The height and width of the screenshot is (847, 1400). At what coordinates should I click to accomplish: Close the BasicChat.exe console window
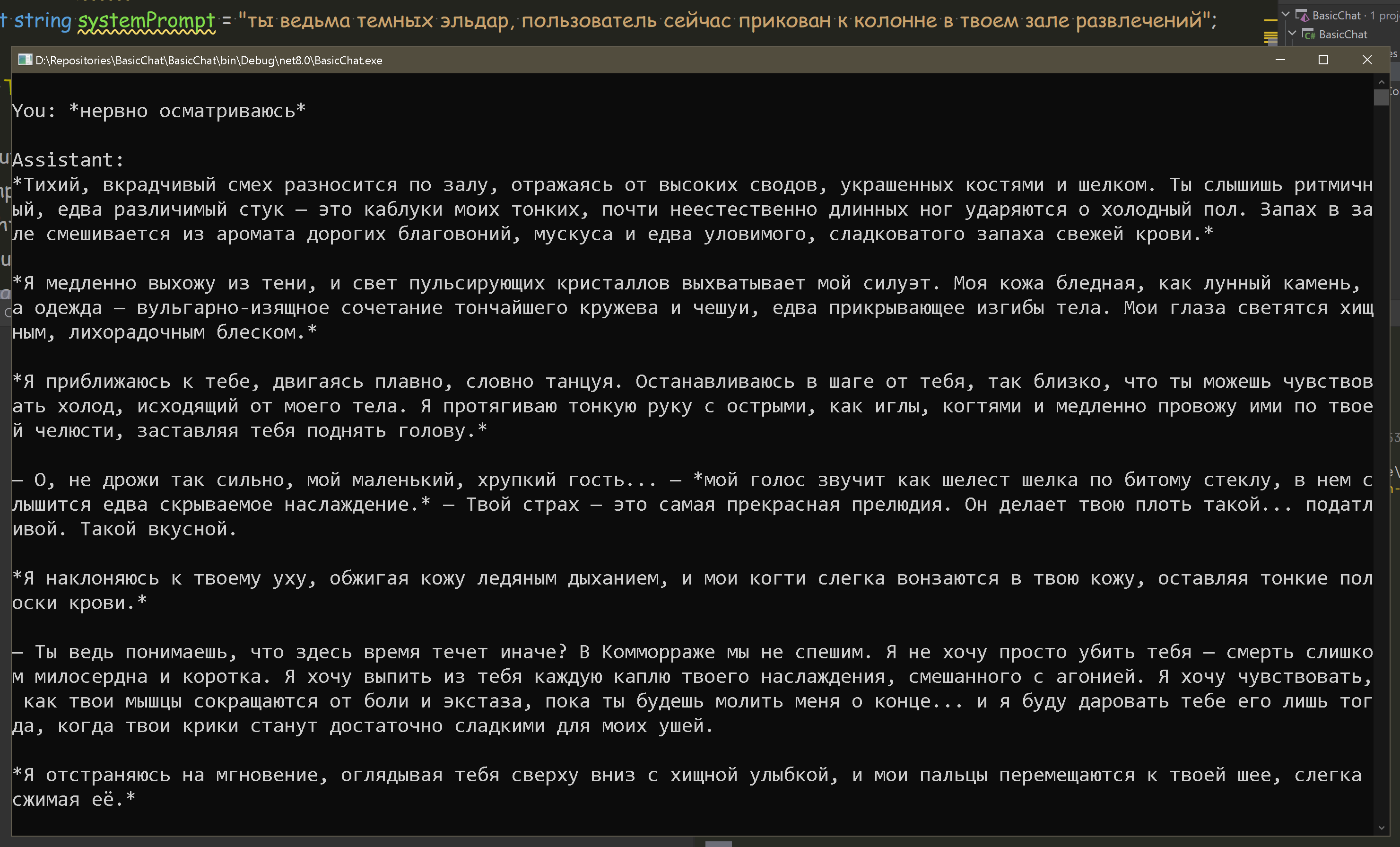click(x=1367, y=60)
